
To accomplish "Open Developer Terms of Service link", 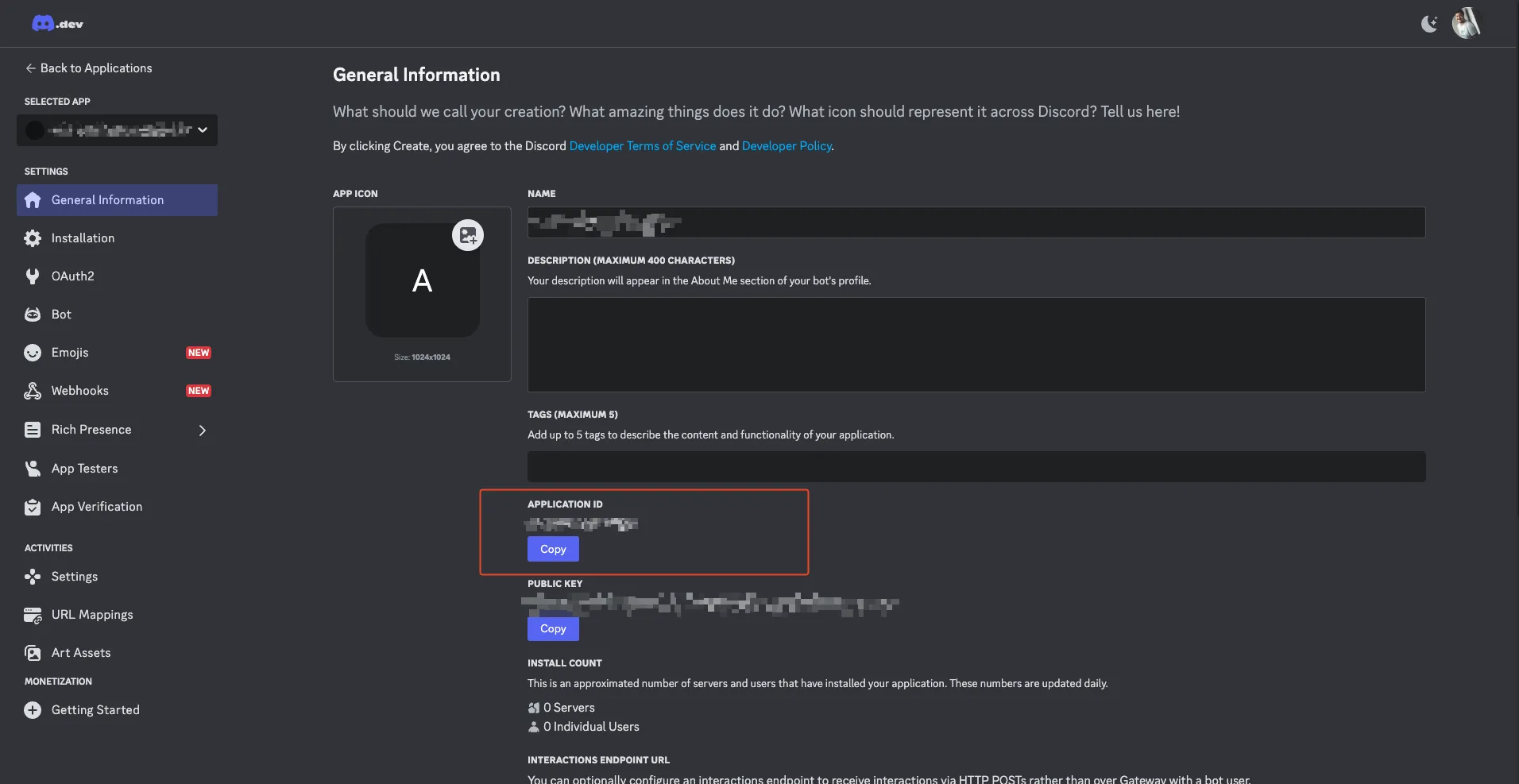I will [642, 146].
